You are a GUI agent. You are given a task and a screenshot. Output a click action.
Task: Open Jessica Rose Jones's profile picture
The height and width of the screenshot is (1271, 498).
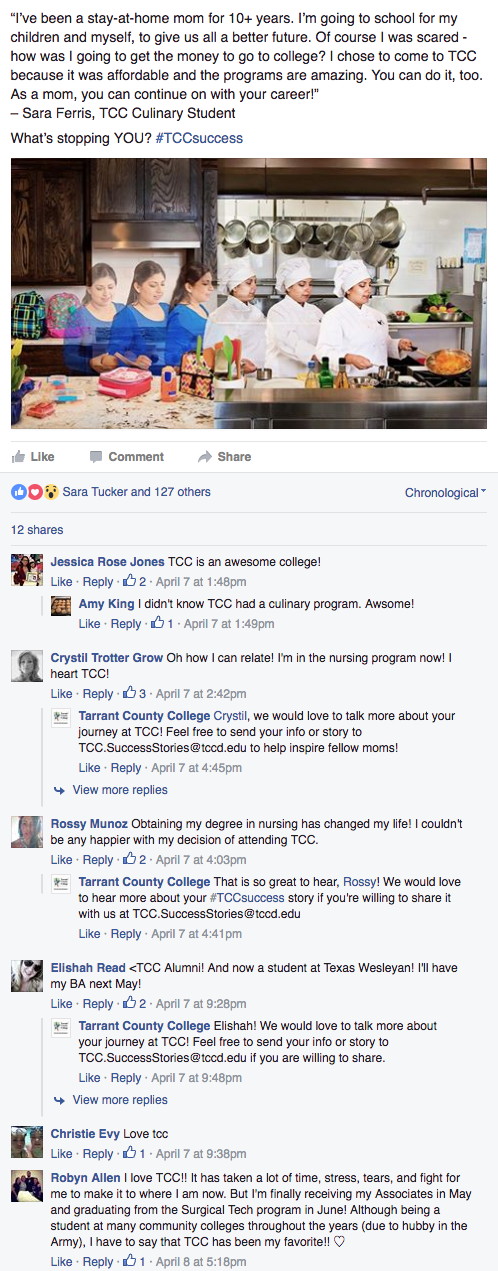pos(27,570)
